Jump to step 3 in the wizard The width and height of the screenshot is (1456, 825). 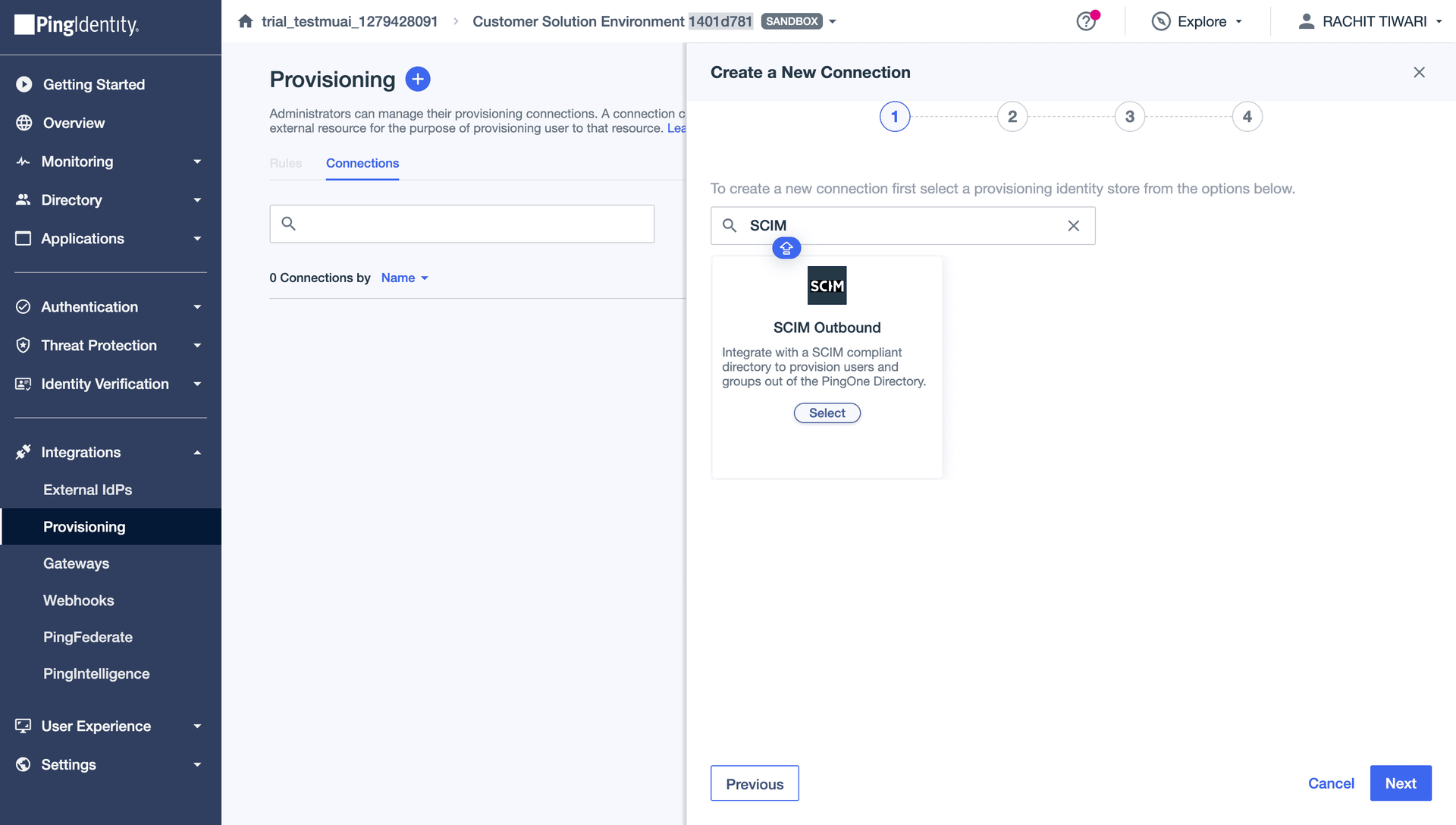pyautogui.click(x=1129, y=117)
